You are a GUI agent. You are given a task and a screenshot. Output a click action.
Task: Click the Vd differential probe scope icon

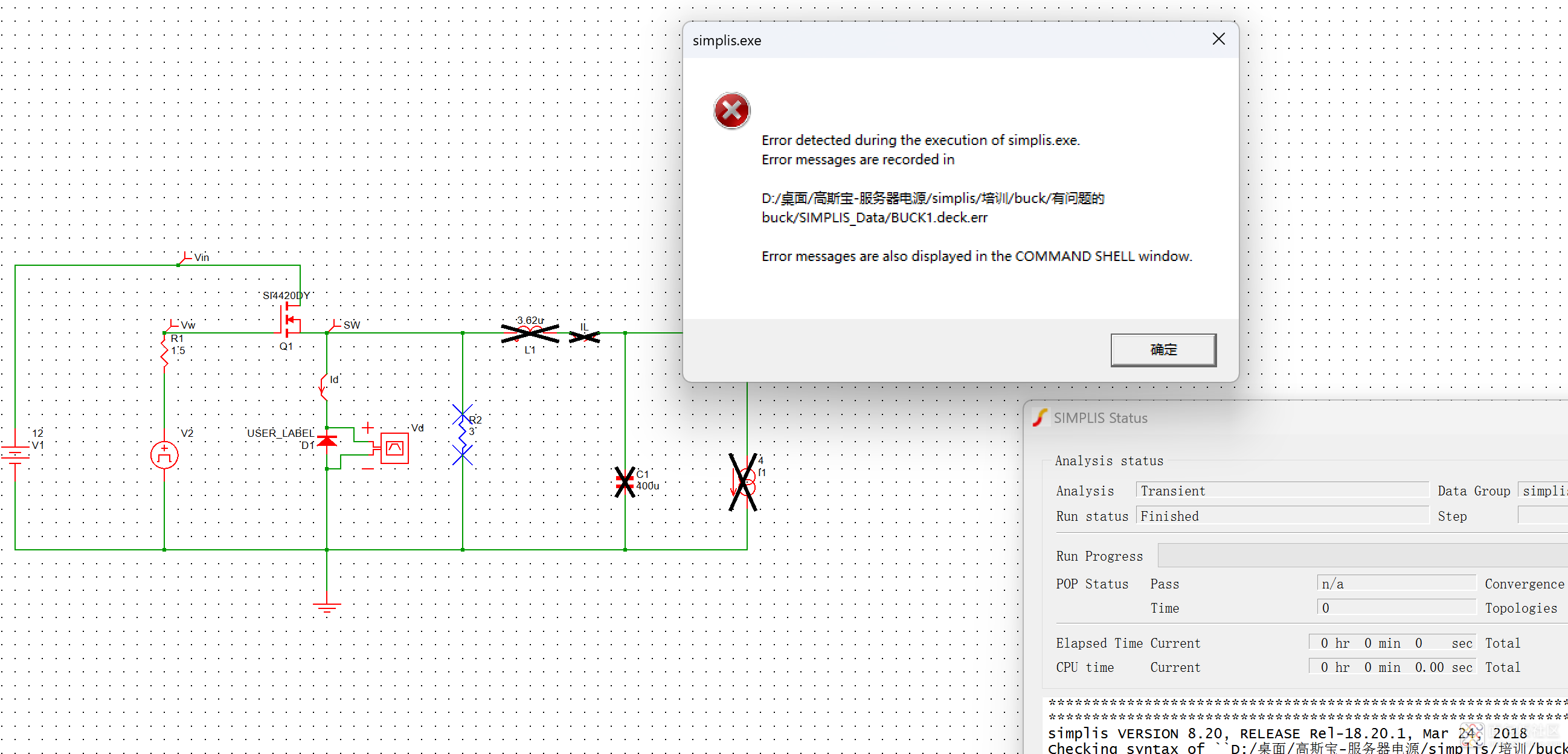pyautogui.click(x=394, y=449)
